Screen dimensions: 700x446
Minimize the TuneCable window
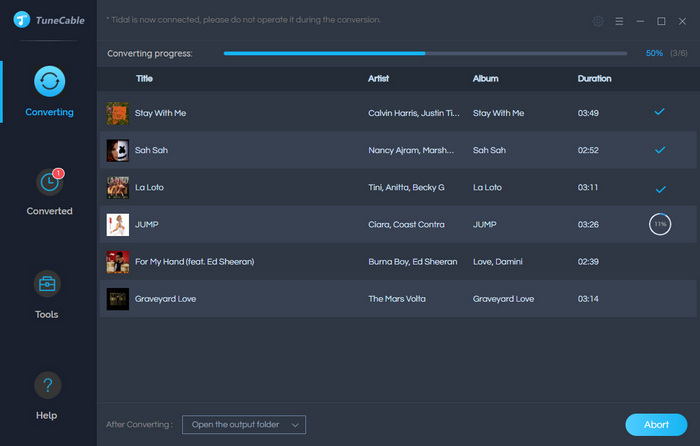[640, 21]
